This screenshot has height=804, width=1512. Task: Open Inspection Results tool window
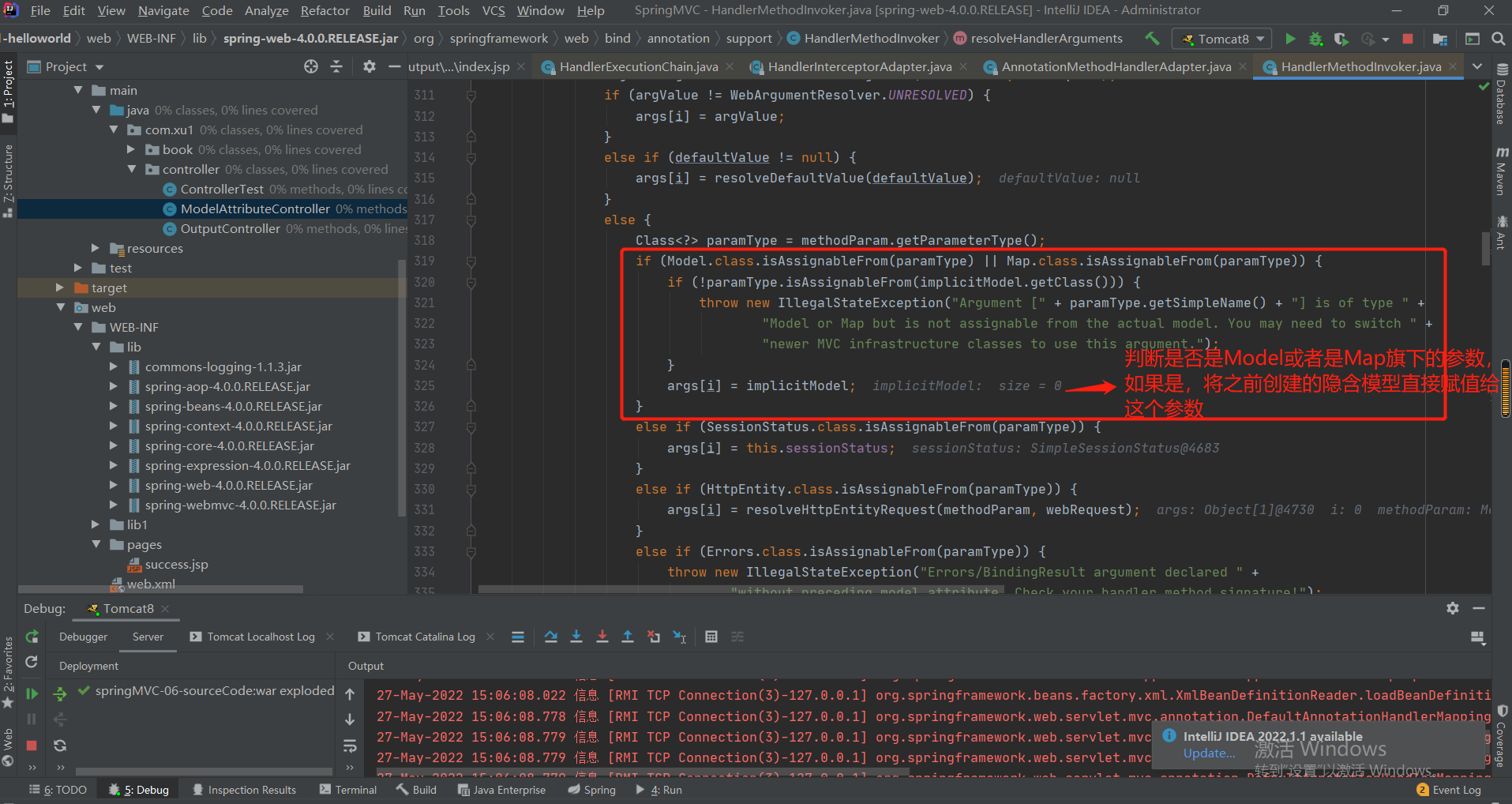pos(244,790)
